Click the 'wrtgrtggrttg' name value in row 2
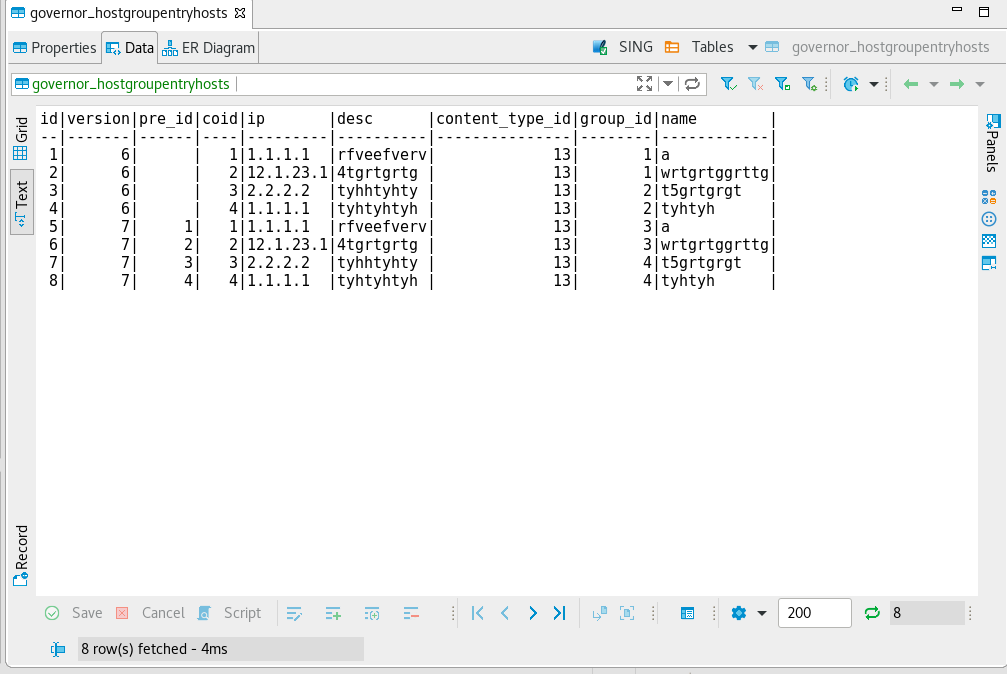This screenshot has height=674, width=1007. click(x=715, y=173)
